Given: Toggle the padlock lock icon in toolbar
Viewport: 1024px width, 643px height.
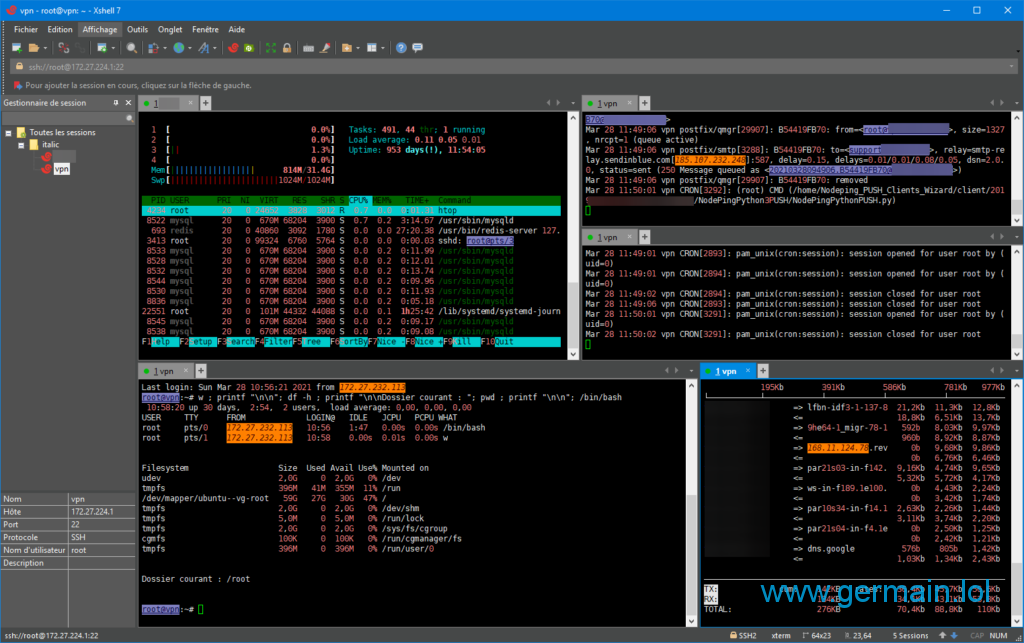Looking at the screenshot, I should click(x=286, y=48).
